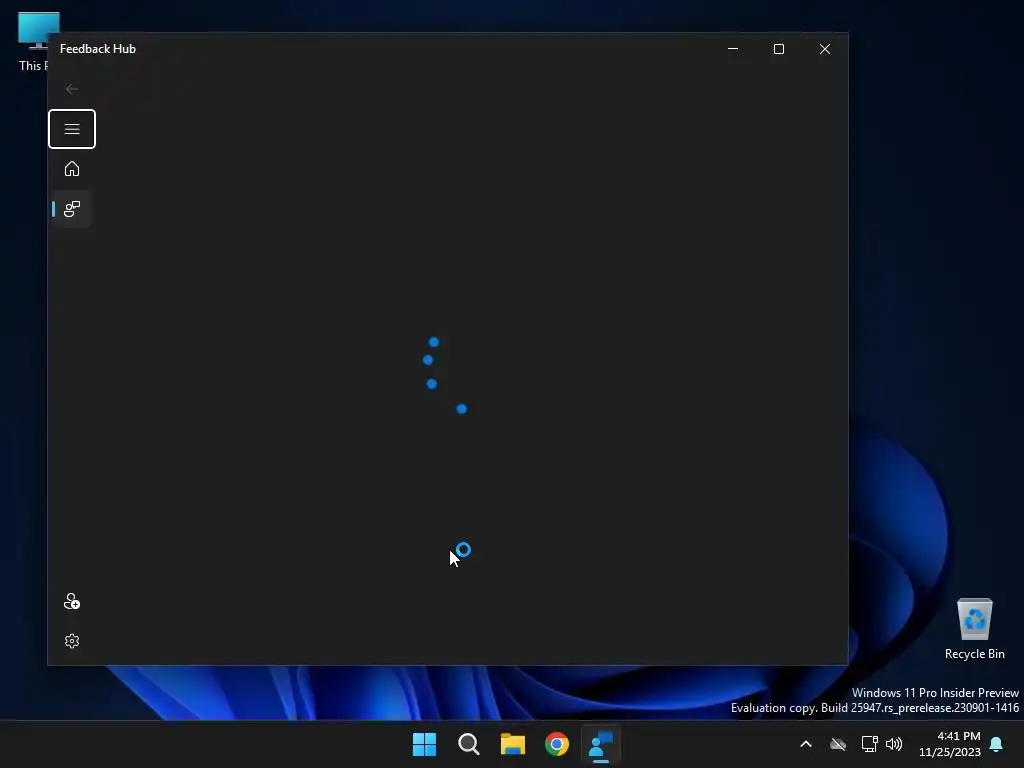Open Feedback Hub settings gear
Viewport: 1024px width, 768px height.
click(x=72, y=641)
